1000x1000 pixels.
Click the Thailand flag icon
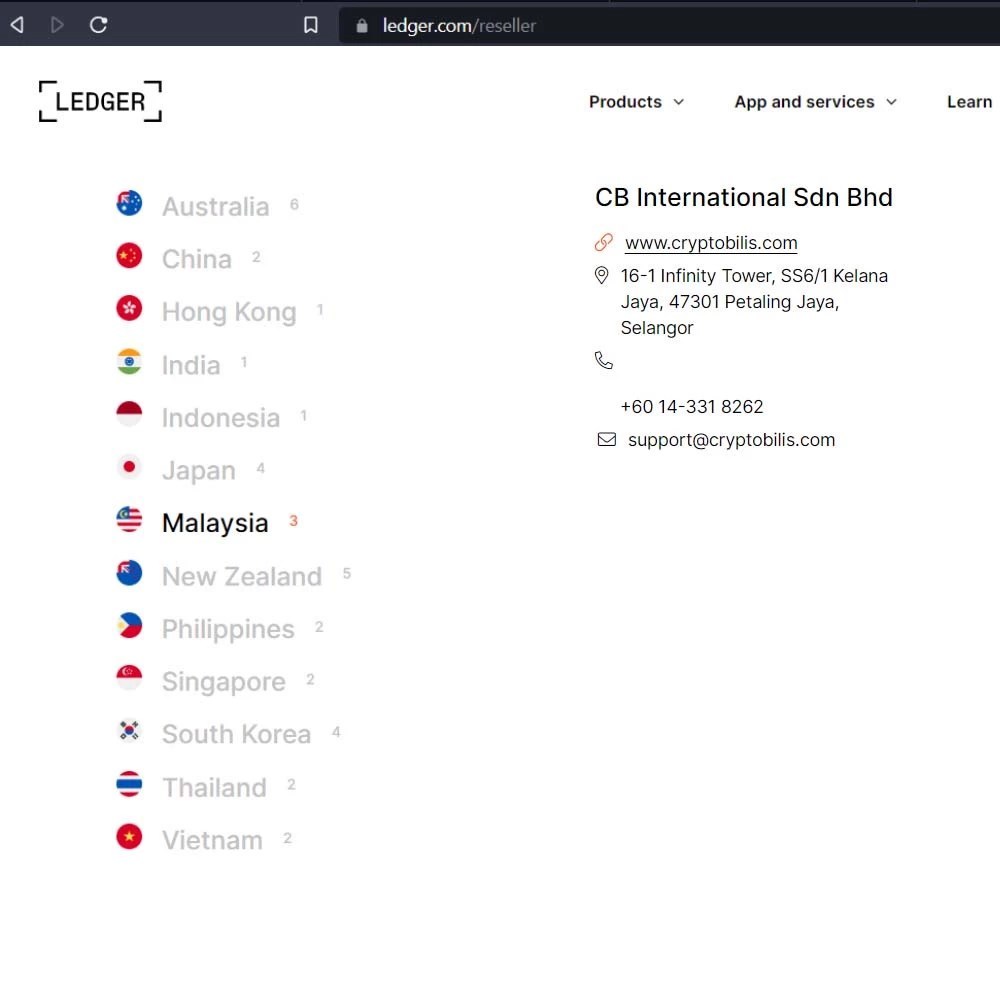coord(129,784)
